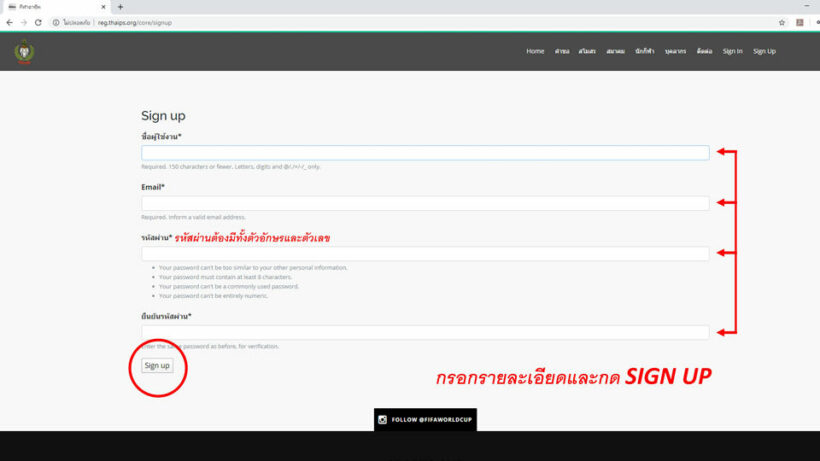Click into the Email input field
Viewport: 820px width, 461px height.
point(425,203)
